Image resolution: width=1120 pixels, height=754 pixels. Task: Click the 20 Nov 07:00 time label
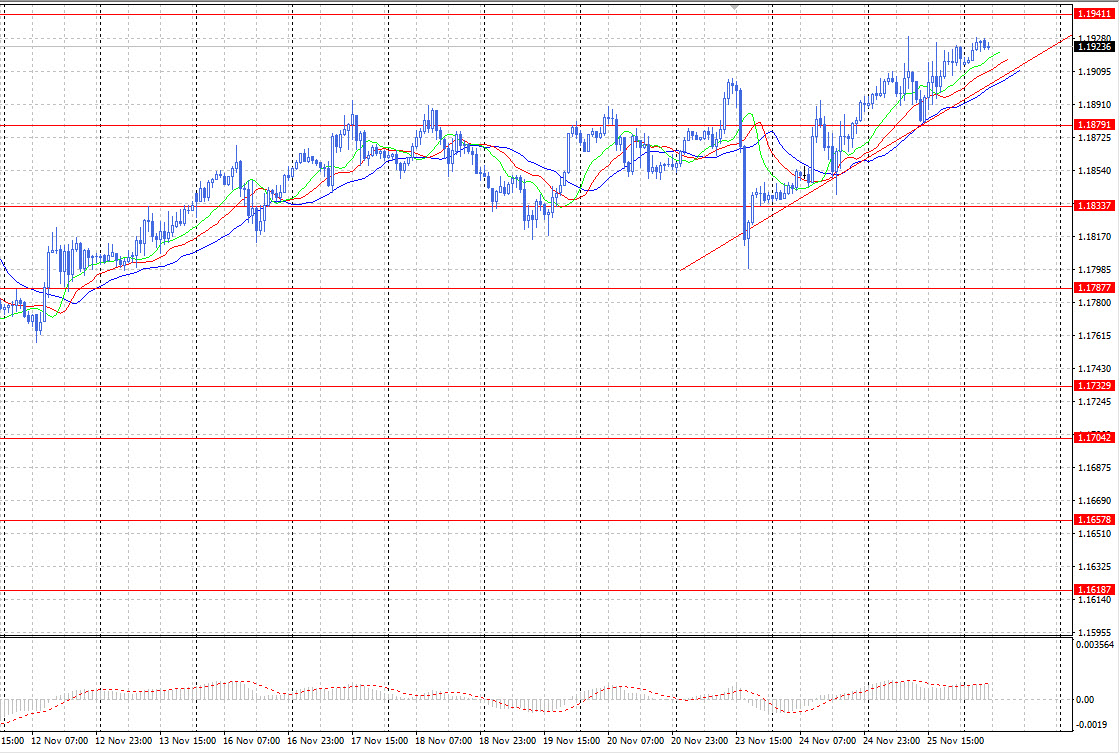click(x=636, y=741)
